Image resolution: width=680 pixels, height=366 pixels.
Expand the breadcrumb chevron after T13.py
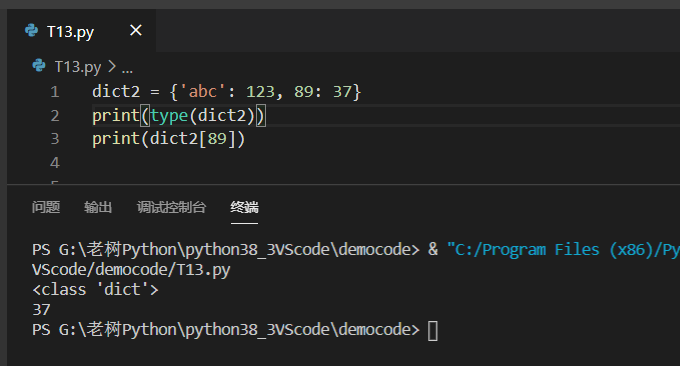point(112,66)
